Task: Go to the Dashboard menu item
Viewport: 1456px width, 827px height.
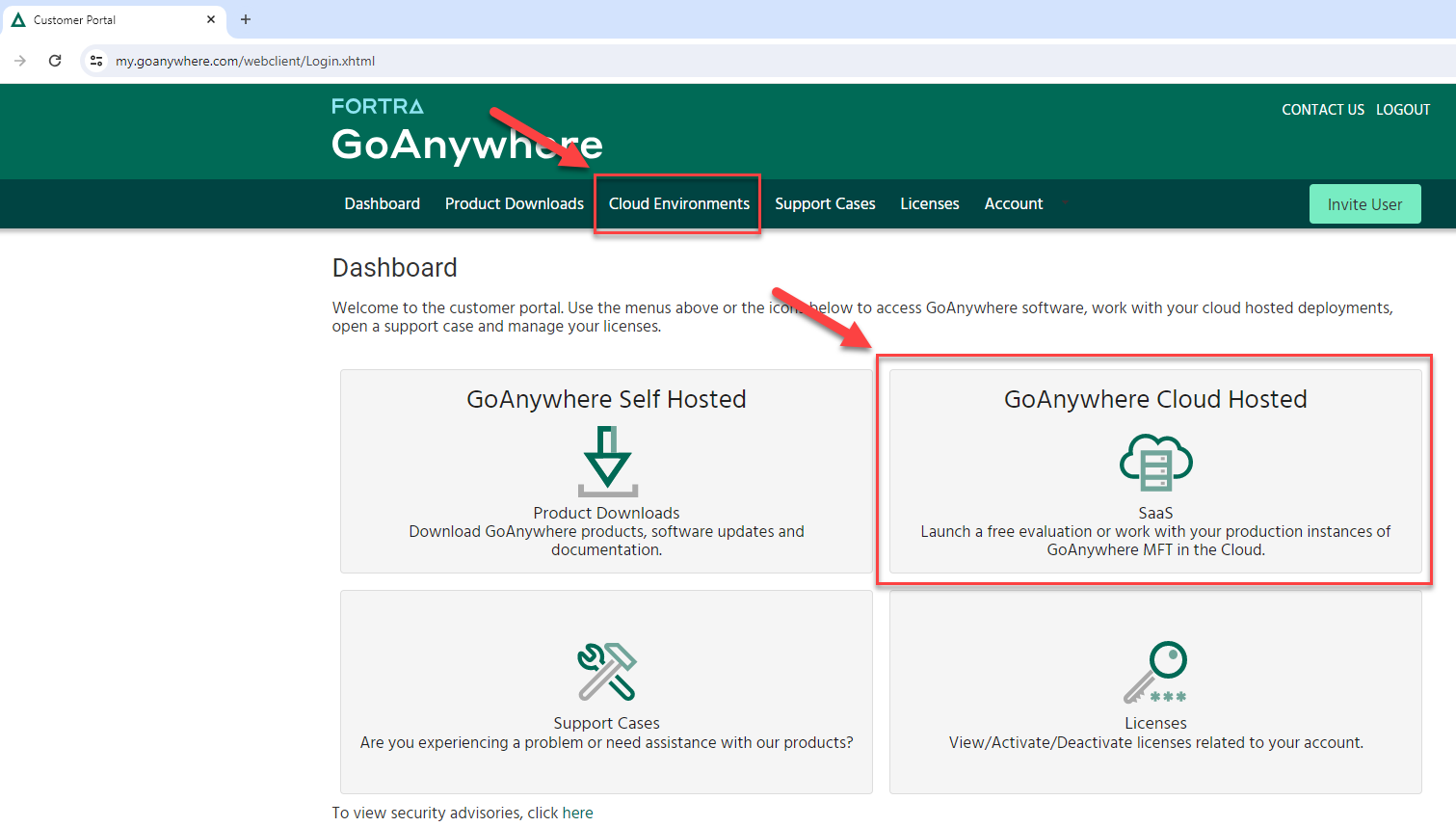Action: [382, 203]
